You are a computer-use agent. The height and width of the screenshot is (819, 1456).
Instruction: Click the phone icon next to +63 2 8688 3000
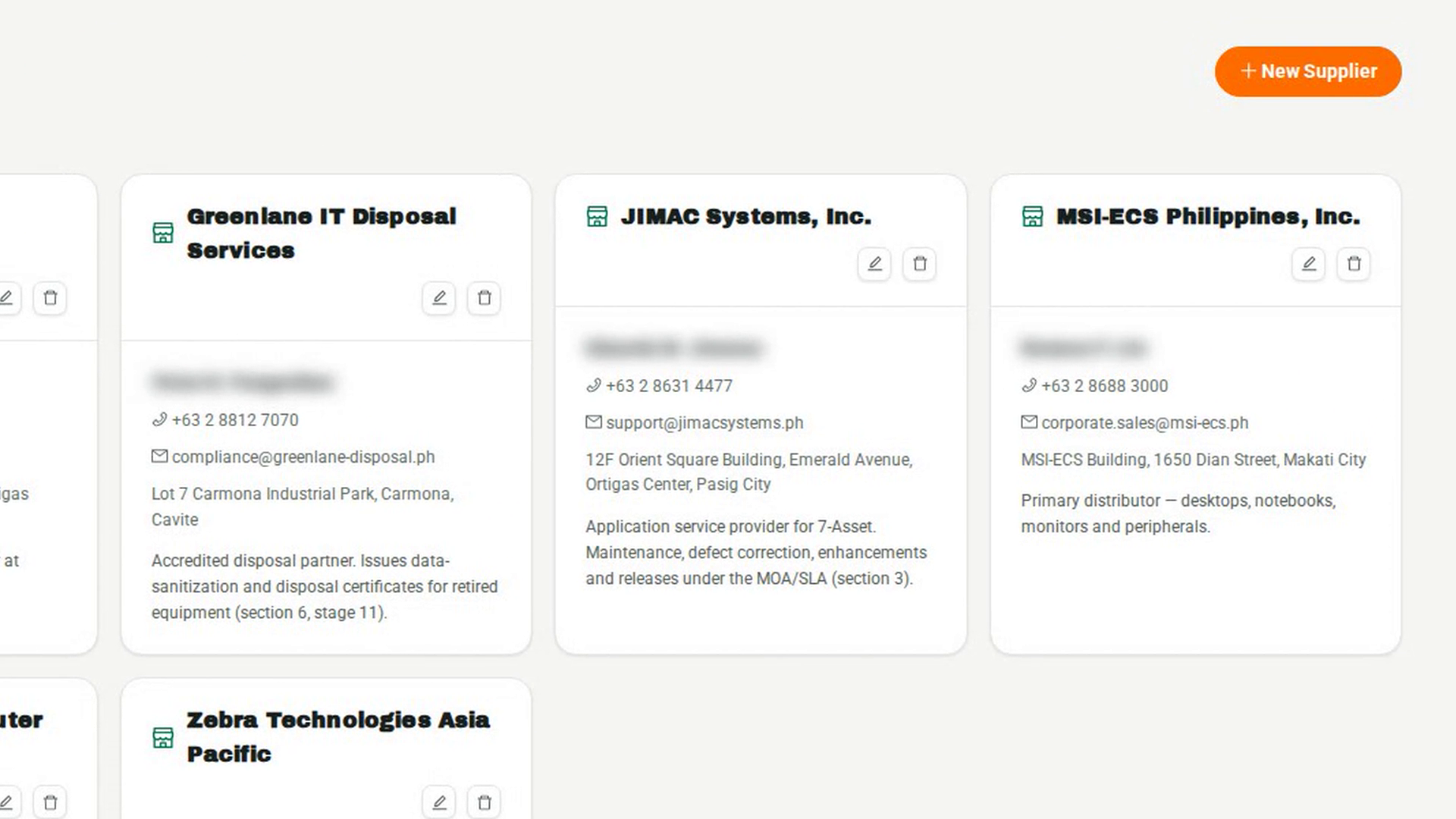[1028, 385]
